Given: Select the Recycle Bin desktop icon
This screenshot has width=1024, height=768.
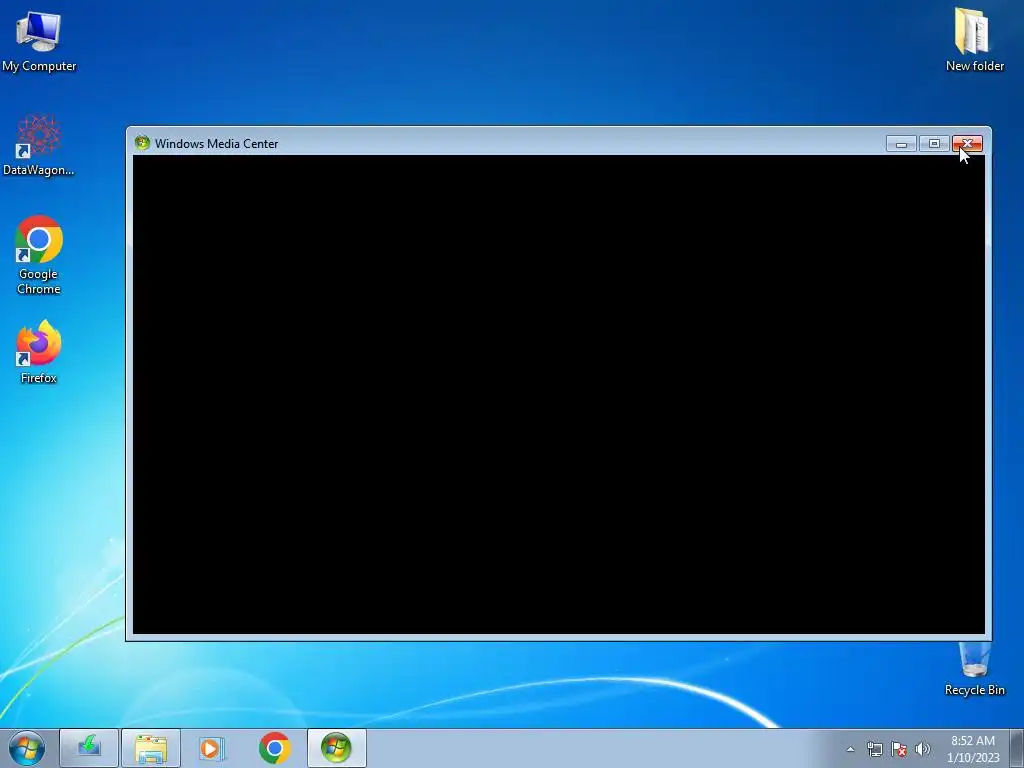Looking at the screenshot, I should 974,669.
